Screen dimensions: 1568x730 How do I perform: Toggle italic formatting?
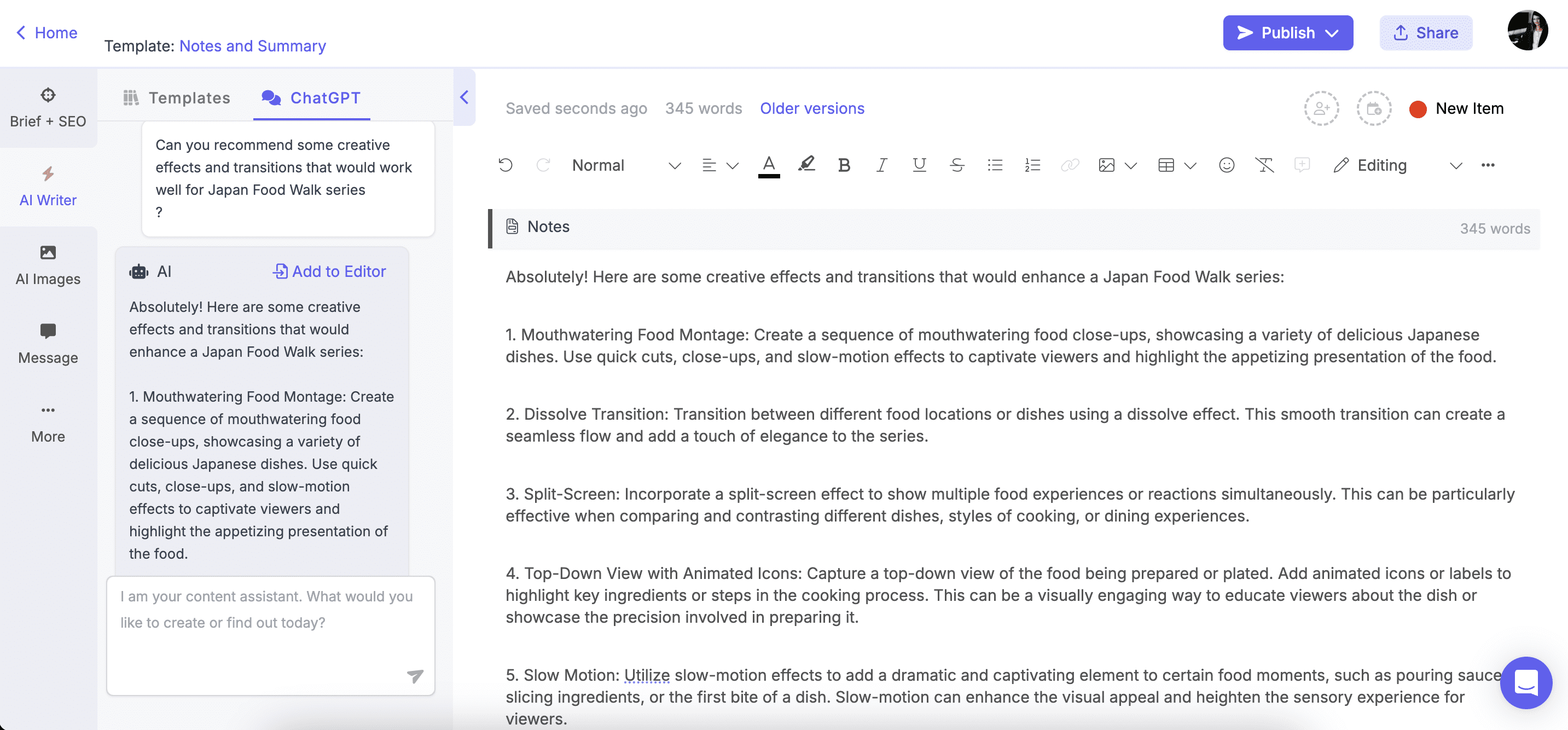tap(881, 165)
